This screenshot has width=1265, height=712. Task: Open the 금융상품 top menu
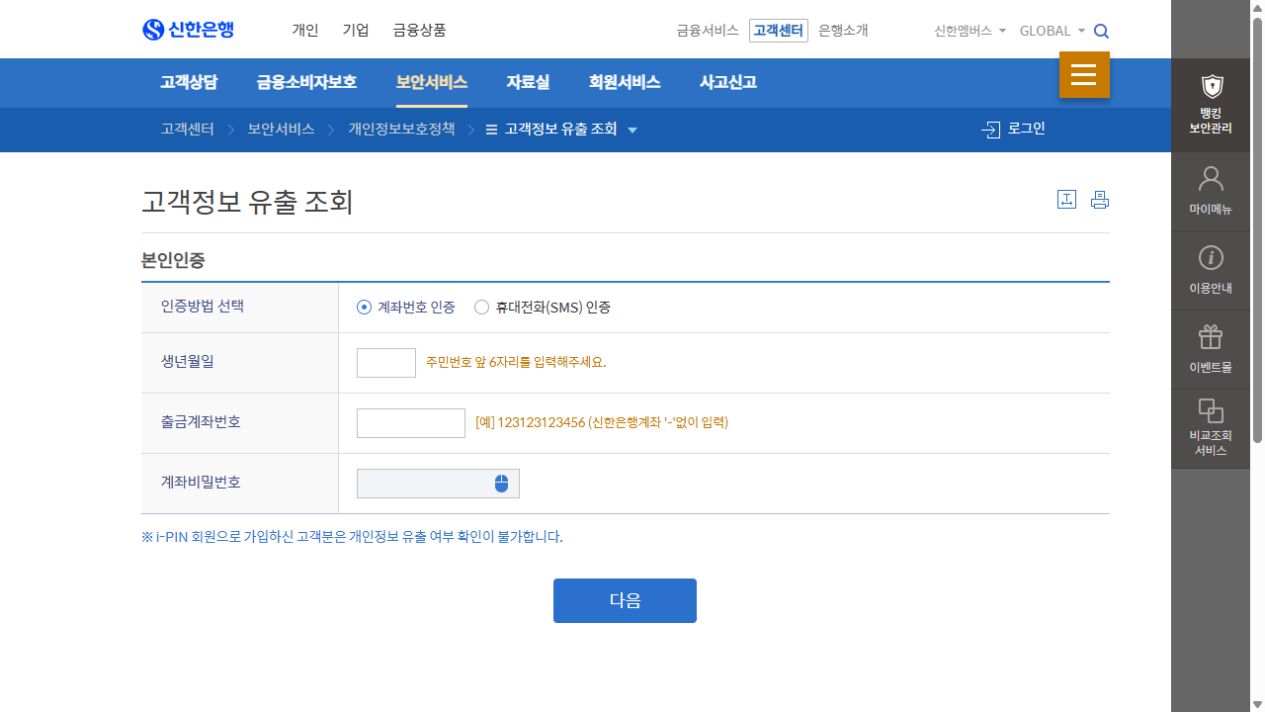pos(420,30)
